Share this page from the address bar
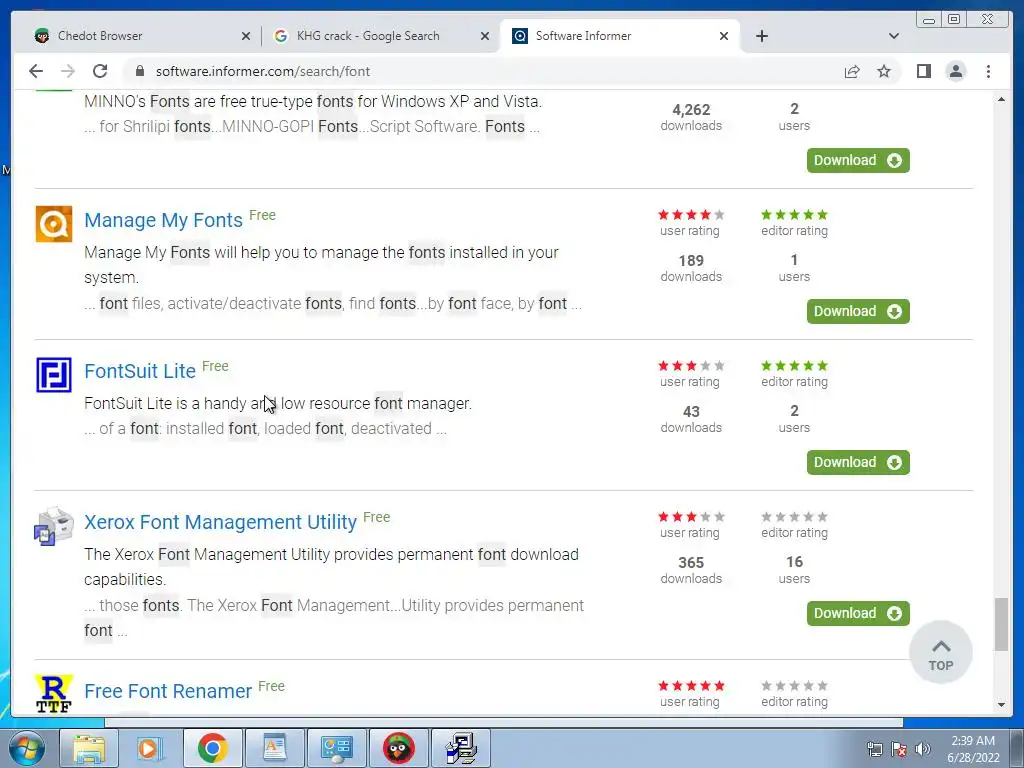Image resolution: width=1024 pixels, height=768 pixels. [x=852, y=71]
